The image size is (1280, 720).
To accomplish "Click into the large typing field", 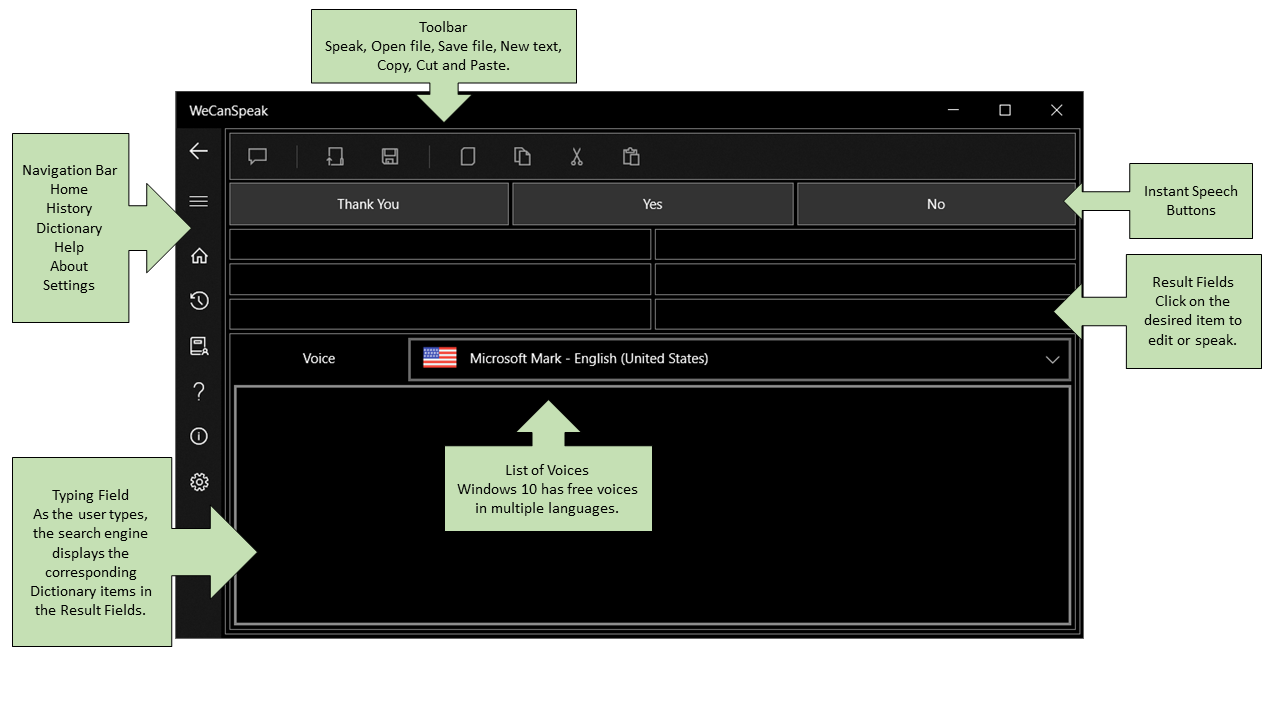I will tap(652, 505).
